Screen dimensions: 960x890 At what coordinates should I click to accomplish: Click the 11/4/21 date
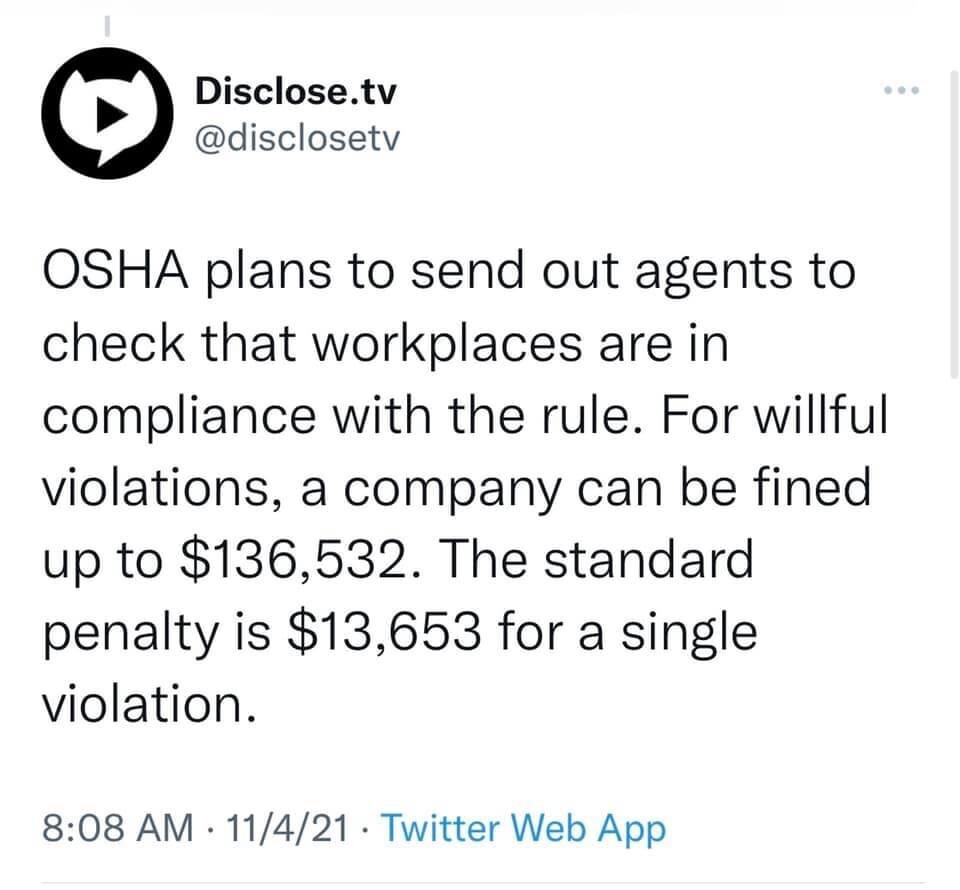pyautogui.click(x=290, y=827)
